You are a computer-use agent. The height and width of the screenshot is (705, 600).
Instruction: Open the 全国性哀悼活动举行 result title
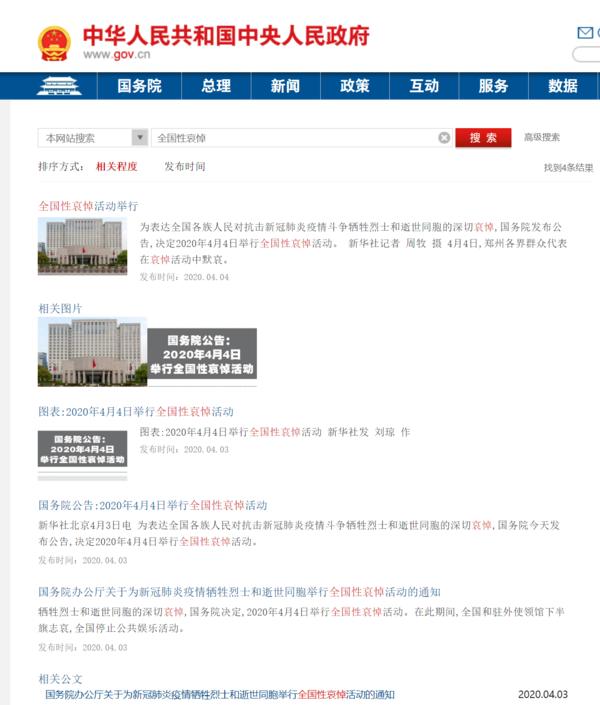click(88, 205)
